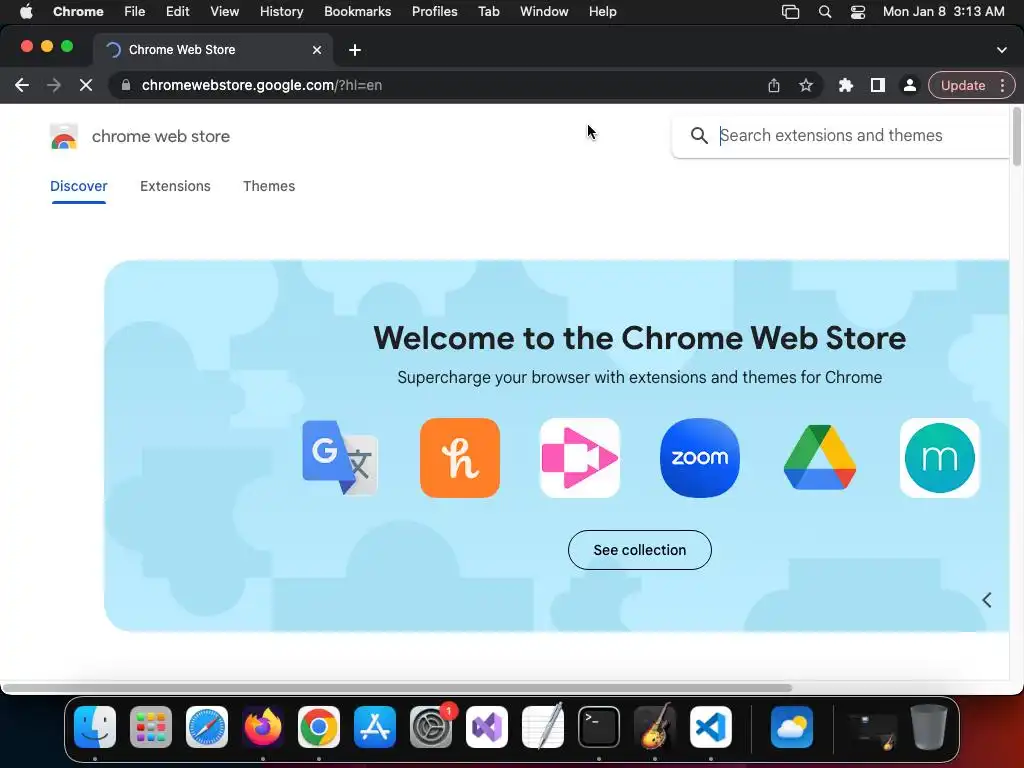This screenshot has width=1024, height=768.
Task: Click the menu bar clock
Action: (x=944, y=12)
